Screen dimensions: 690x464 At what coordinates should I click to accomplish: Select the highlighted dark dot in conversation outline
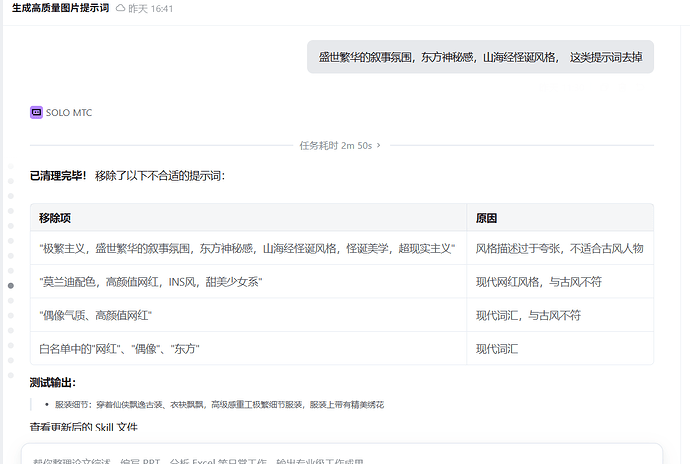click(x=11, y=286)
